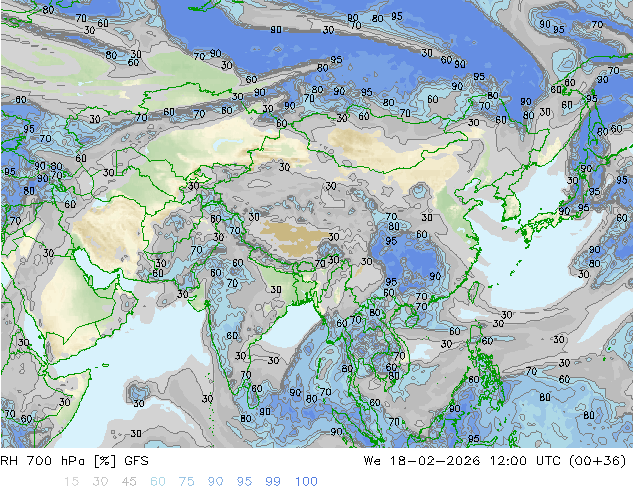
Task: Click the "RH 700 hPa [%] GFS" title
Action: click(x=74, y=461)
